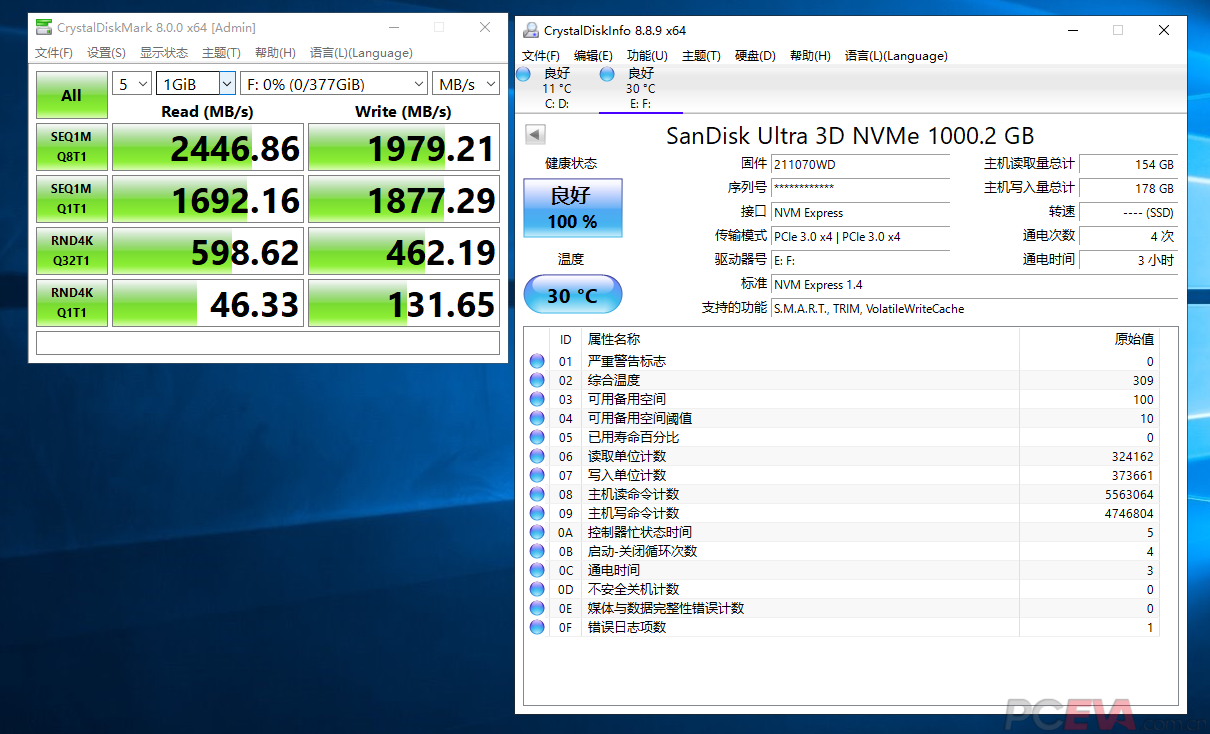Click blue orb for attribute 01 严重警告标志
This screenshot has width=1210, height=734.
tap(538, 361)
